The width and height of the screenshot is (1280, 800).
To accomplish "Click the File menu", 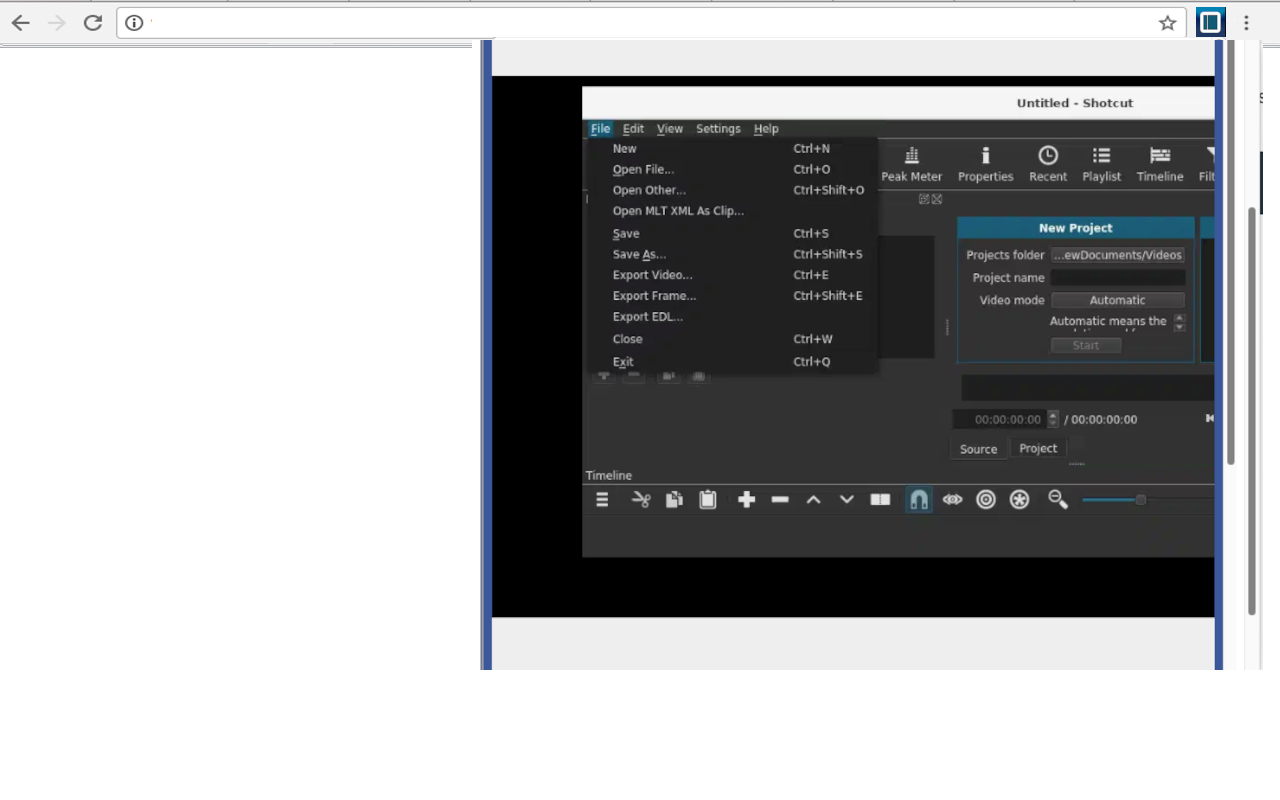I will [x=600, y=129].
